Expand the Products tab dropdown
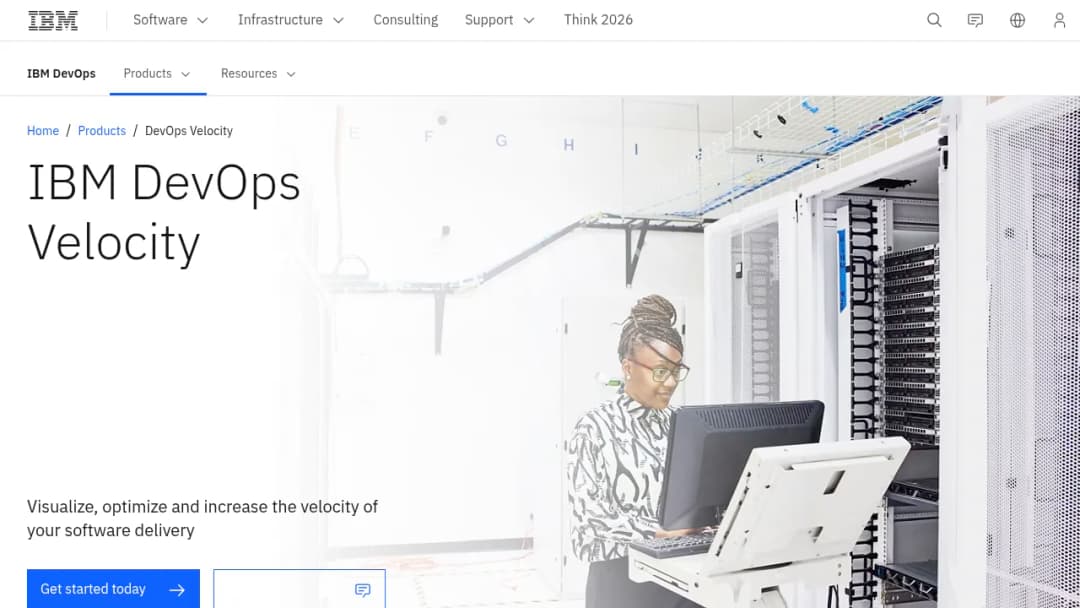 [x=158, y=74]
